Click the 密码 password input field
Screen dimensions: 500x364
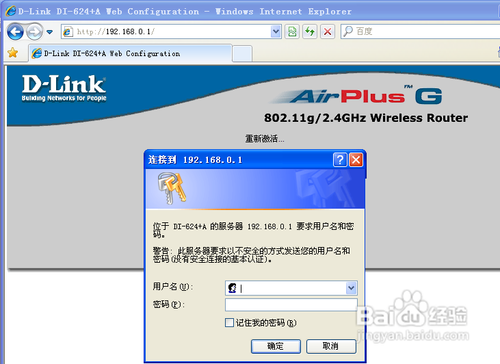click(x=291, y=305)
